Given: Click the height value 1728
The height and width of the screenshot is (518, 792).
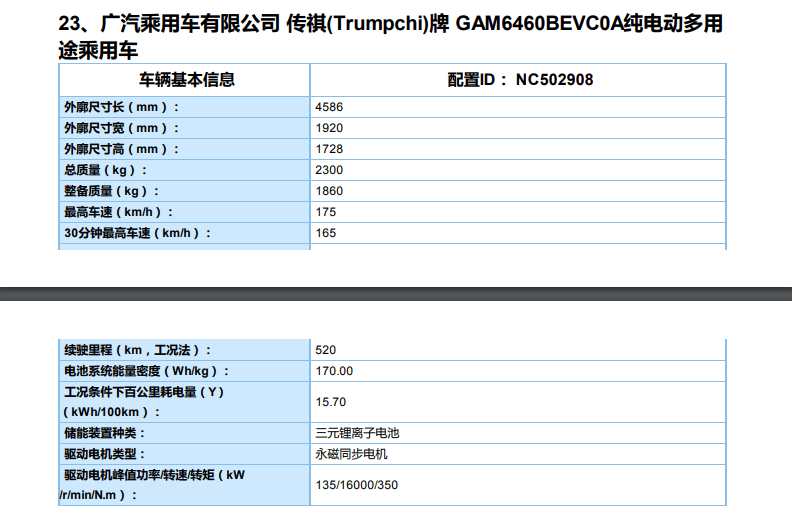Looking at the screenshot, I should click(x=329, y=149).
